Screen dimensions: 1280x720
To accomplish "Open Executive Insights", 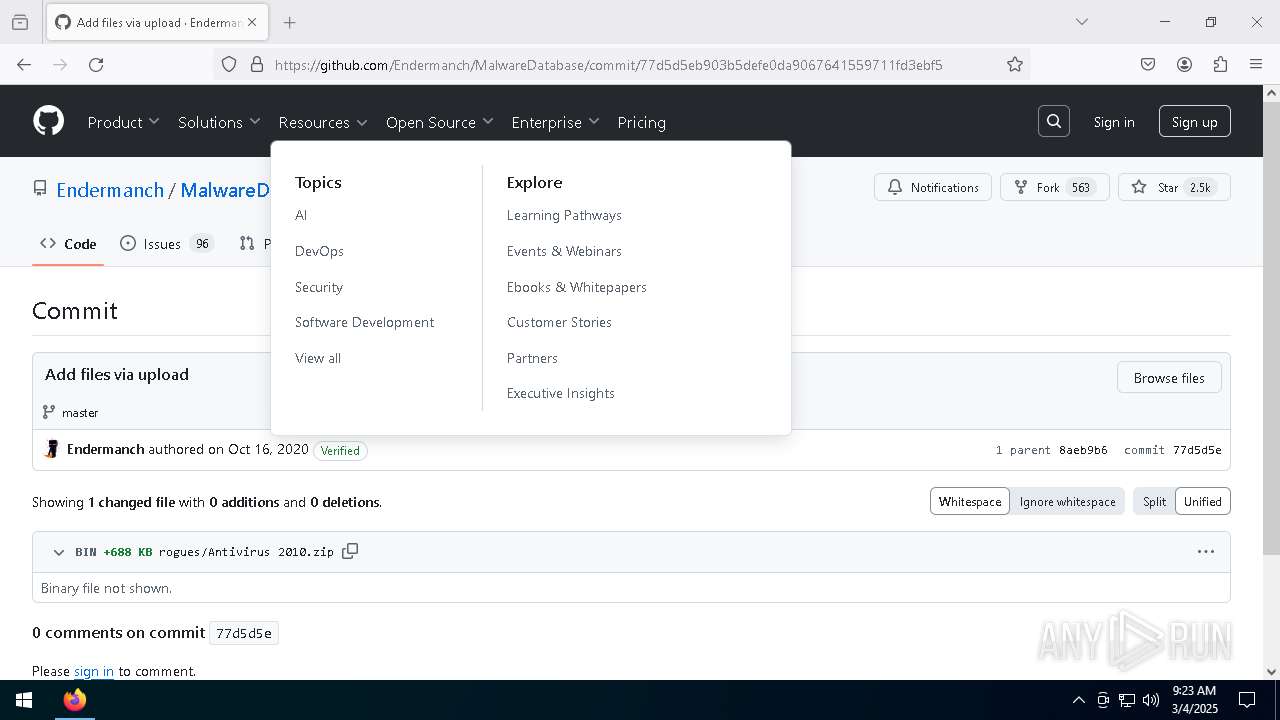I will (561, 393).
